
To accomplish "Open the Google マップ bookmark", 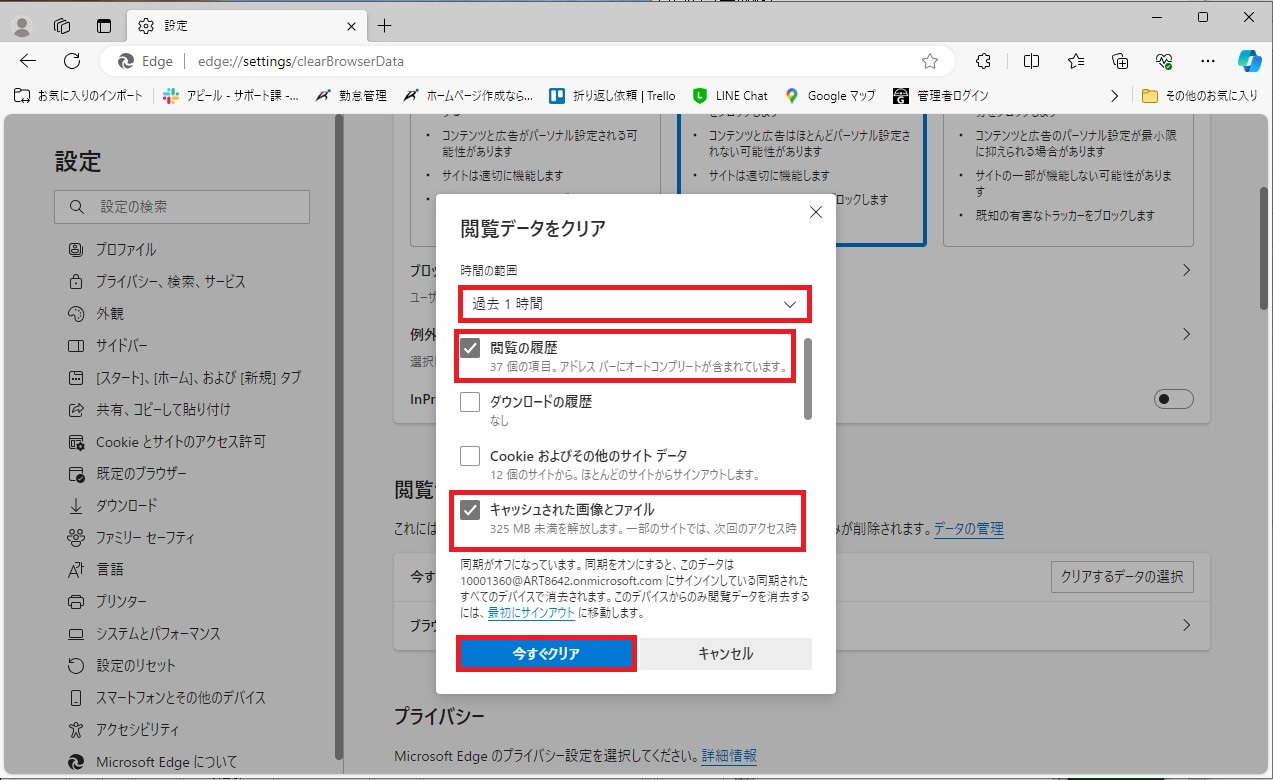I will 830,96.
